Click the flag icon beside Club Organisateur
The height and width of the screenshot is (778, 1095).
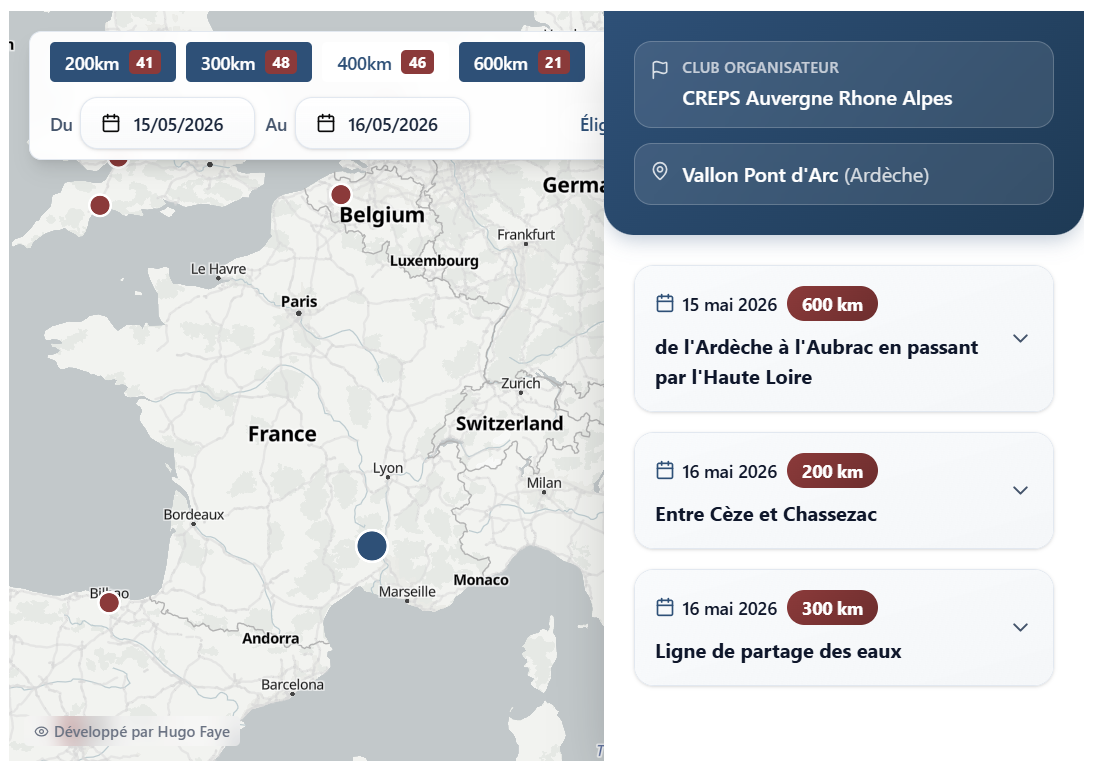[660, 70]
